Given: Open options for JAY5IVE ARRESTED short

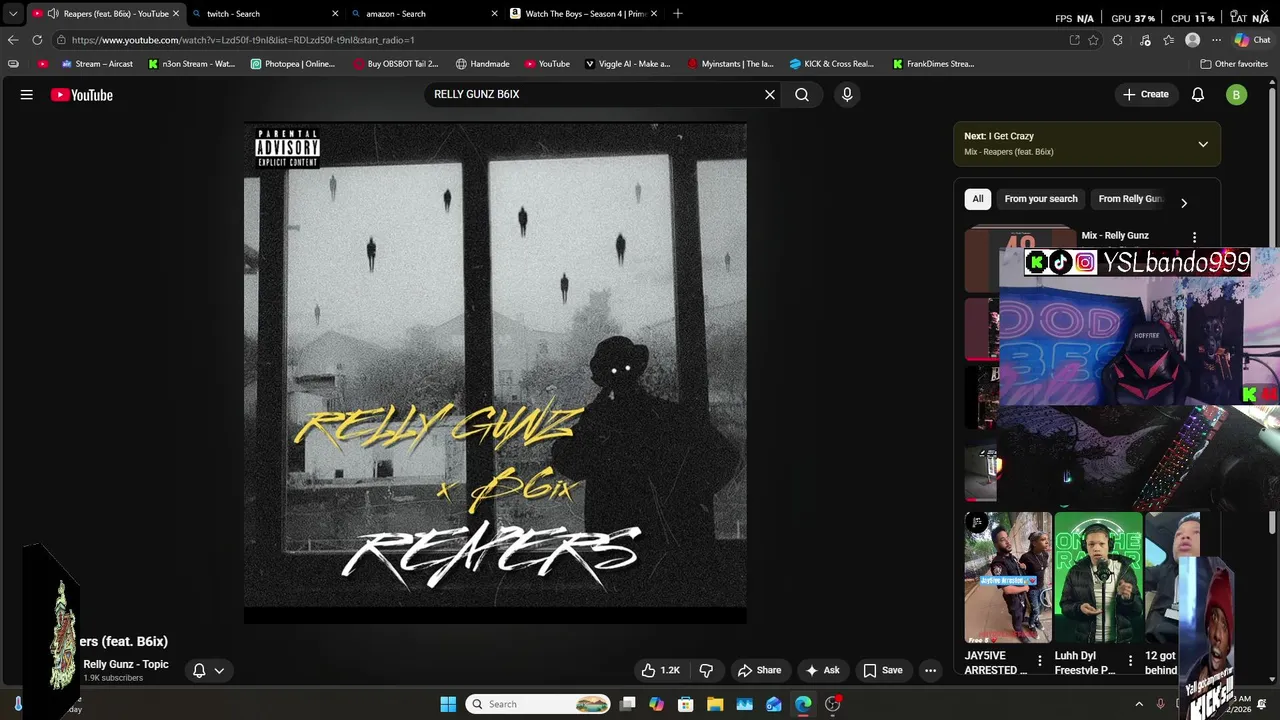Looking at the screenshot, I should click(x=1040, y=661).
